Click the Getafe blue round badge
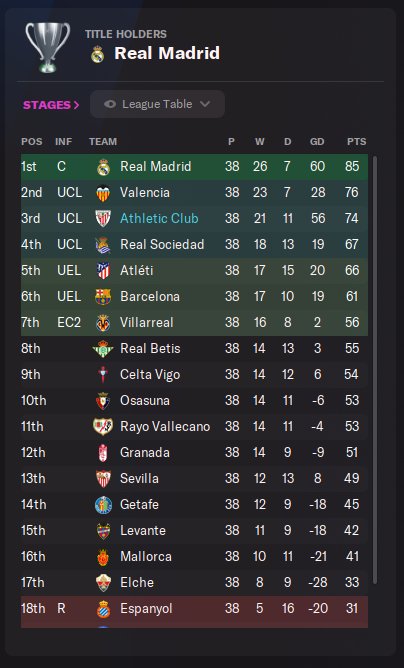404x668 pixels. 103,504
